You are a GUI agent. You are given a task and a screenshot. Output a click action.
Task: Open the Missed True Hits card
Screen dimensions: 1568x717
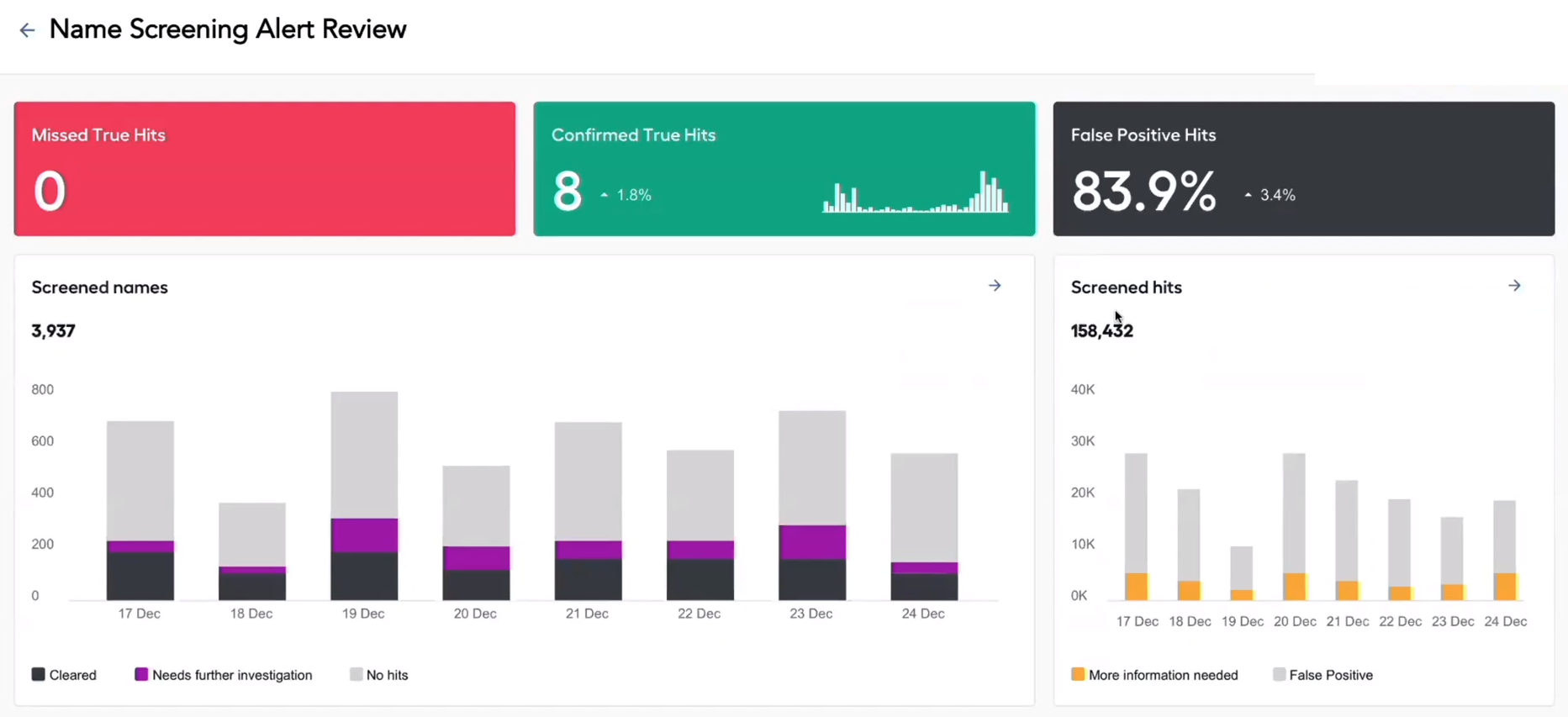click(x=265, y=169)
